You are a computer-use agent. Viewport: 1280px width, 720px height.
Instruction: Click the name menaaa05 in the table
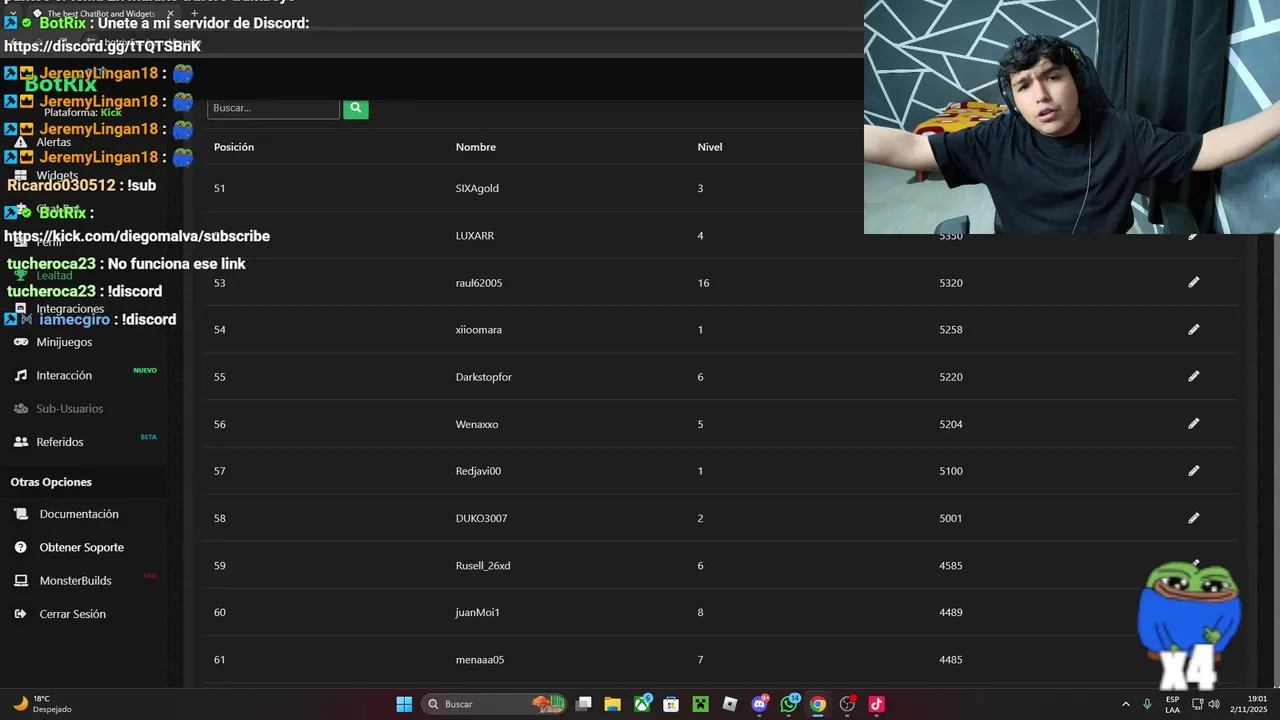480,660
